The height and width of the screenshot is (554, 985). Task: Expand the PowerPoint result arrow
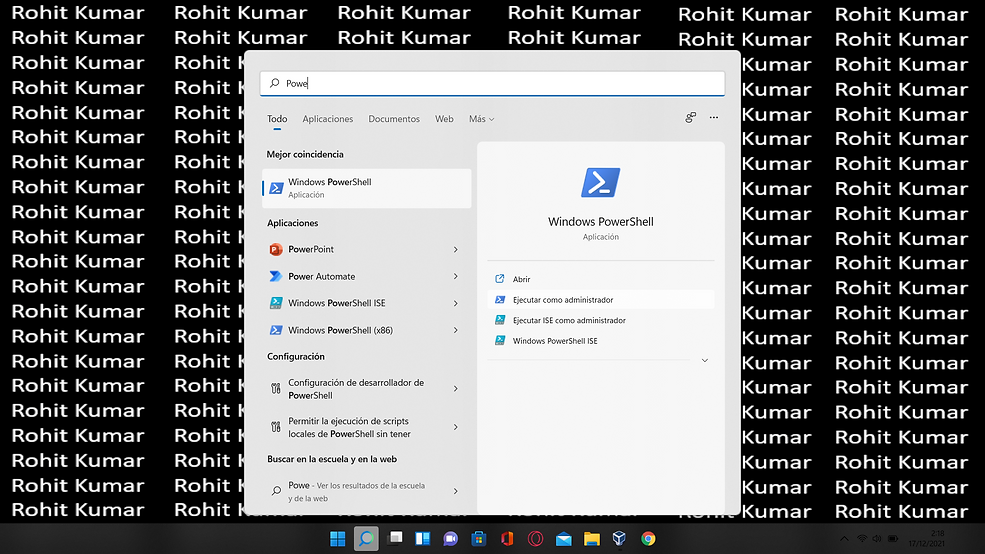click(455, 249)
